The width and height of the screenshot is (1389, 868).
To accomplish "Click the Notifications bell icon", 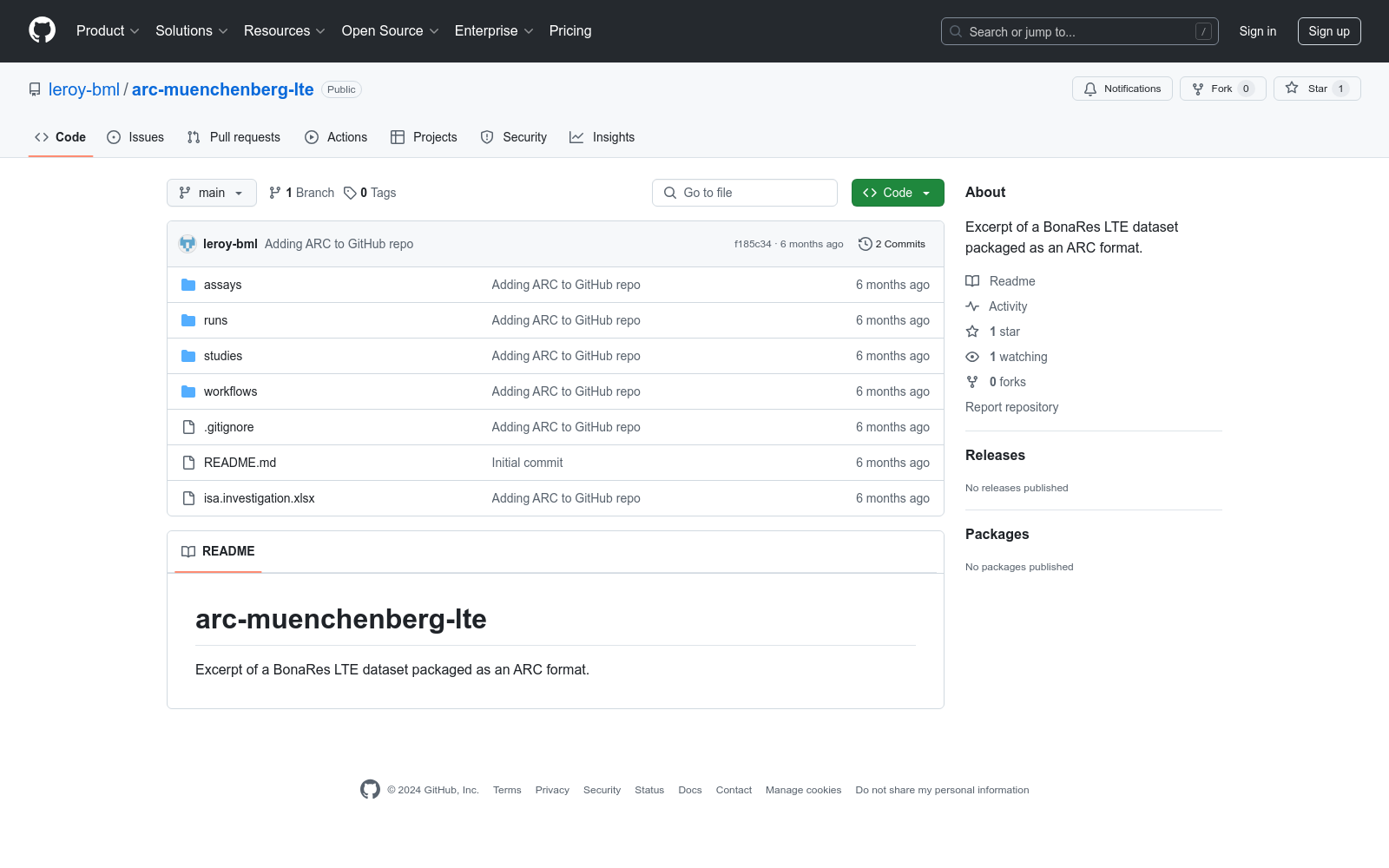I will click(x=1090, y=89).
